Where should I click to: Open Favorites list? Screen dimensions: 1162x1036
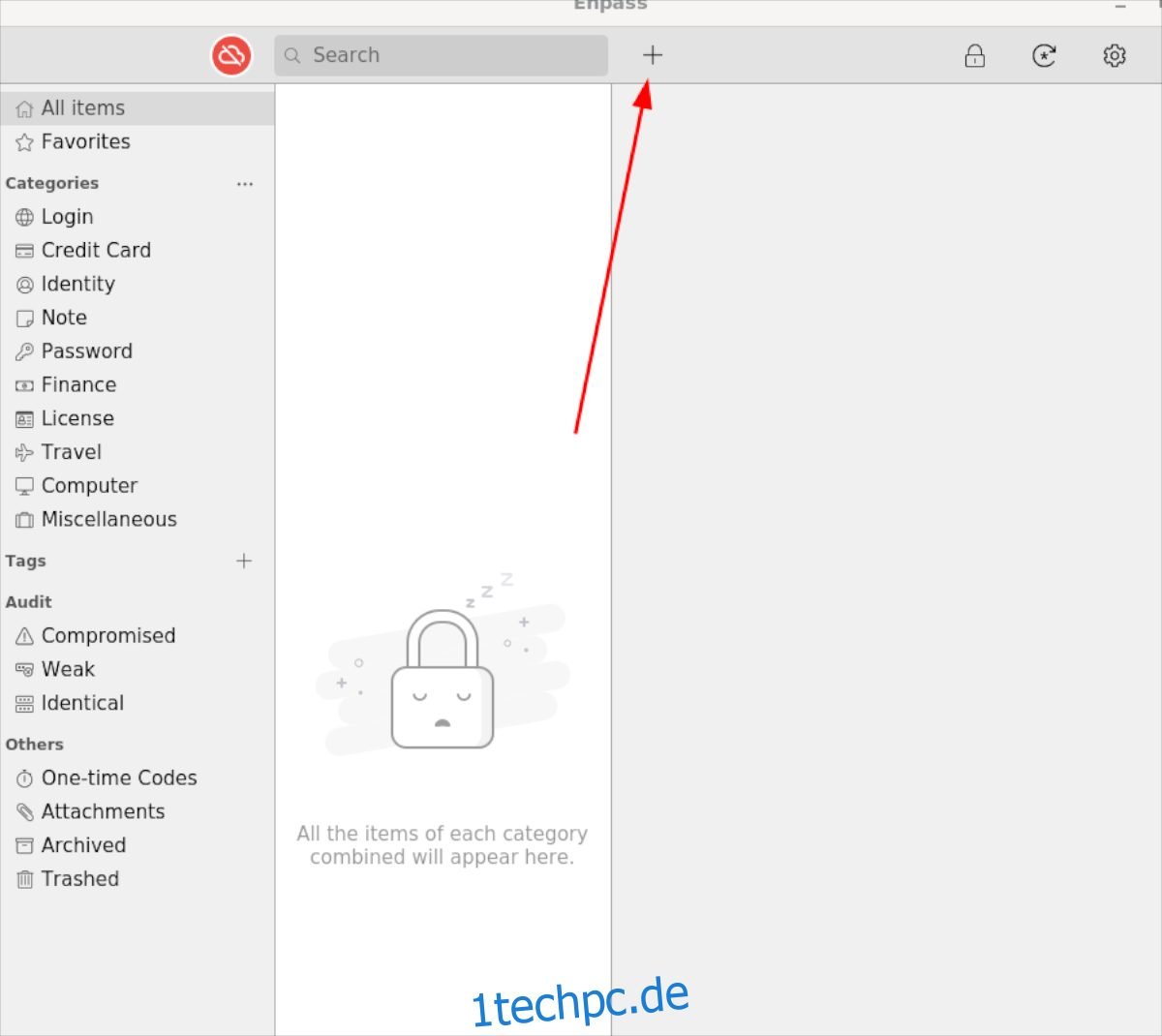[x=138, y=142]
